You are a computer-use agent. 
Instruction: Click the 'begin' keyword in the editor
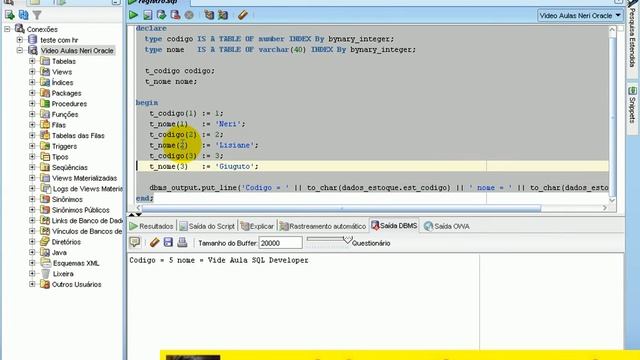coord(147,102)
